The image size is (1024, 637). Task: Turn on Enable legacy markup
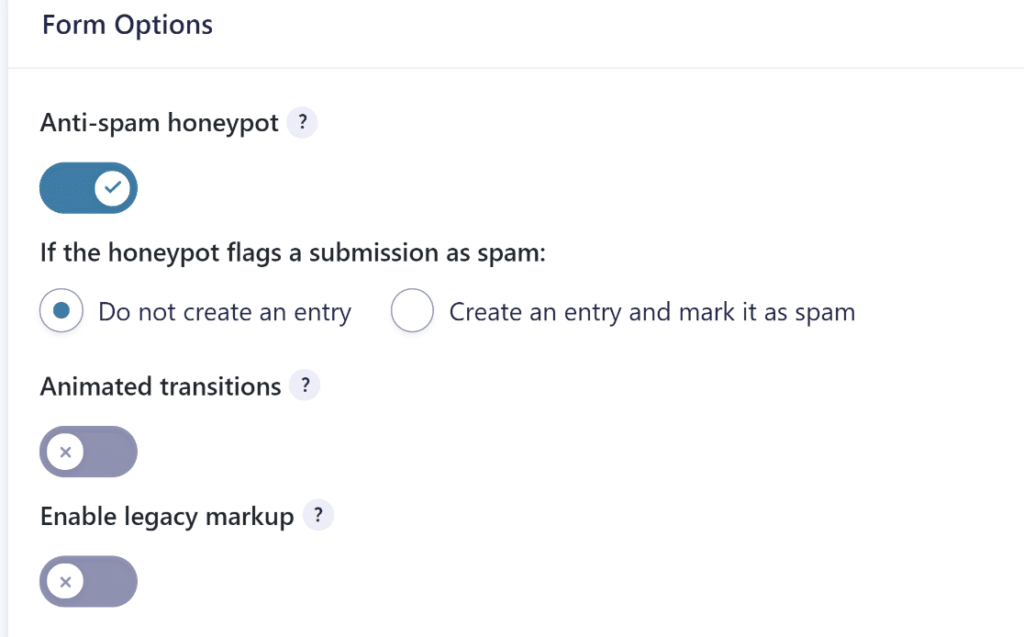(x=88, y=581)
